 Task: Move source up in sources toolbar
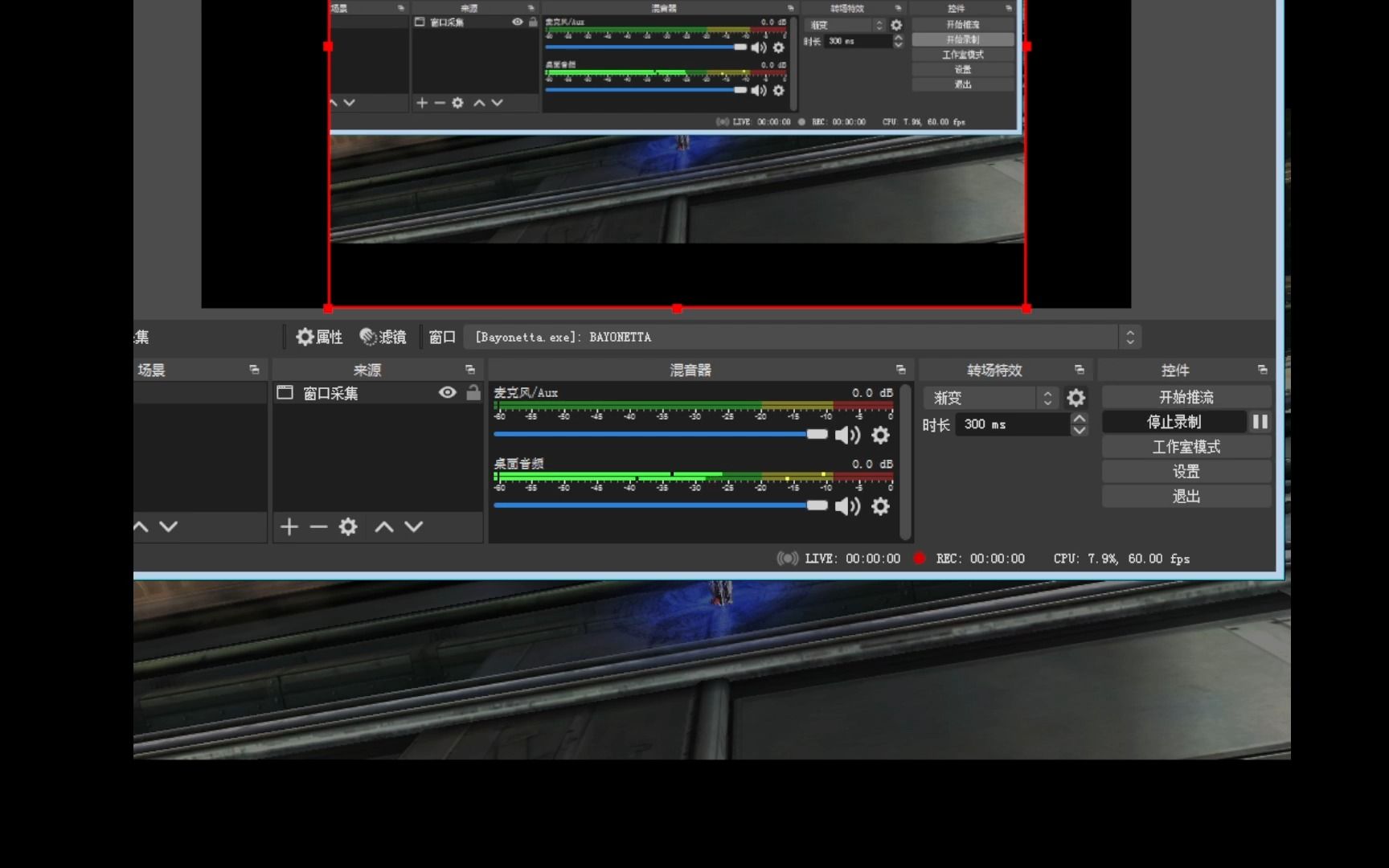point(384,526)
